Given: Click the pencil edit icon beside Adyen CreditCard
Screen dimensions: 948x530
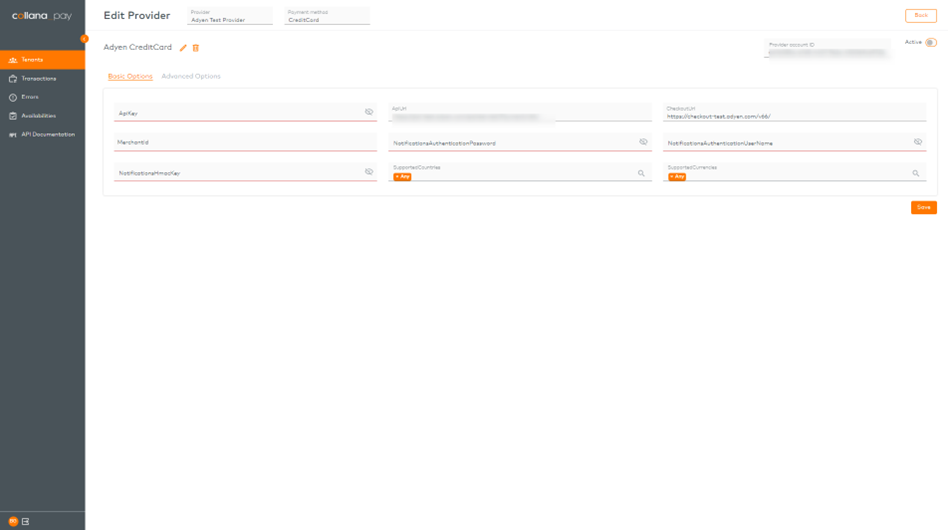Looking at the screenshot, I should click(183, 48).
